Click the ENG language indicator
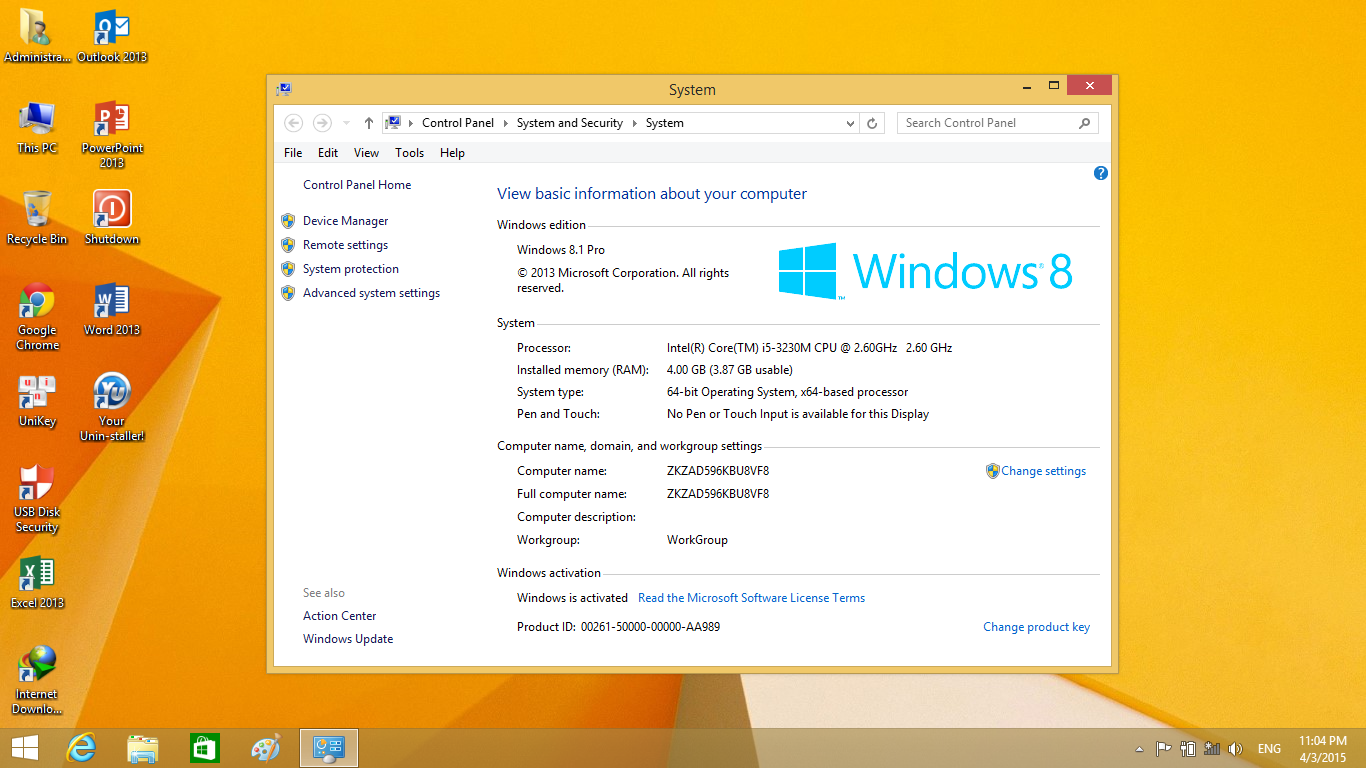The width and height of the screenshot is (1366, 768). [1269, 748]
